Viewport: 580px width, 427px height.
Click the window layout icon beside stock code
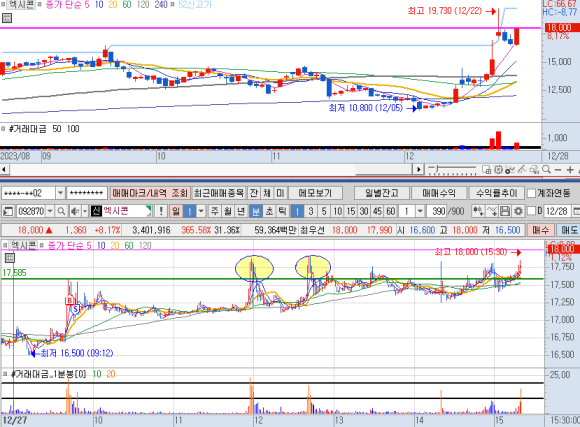point(8,211)
